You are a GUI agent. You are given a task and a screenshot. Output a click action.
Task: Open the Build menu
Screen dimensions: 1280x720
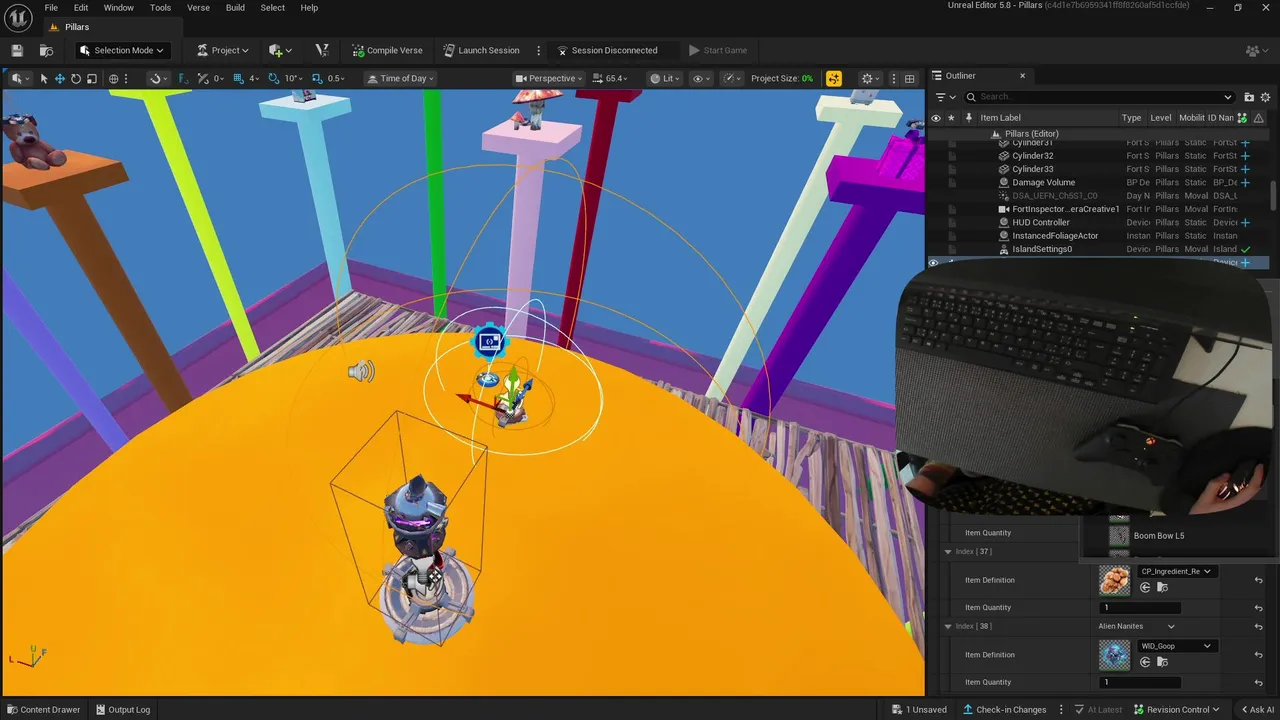coord(235,8)
